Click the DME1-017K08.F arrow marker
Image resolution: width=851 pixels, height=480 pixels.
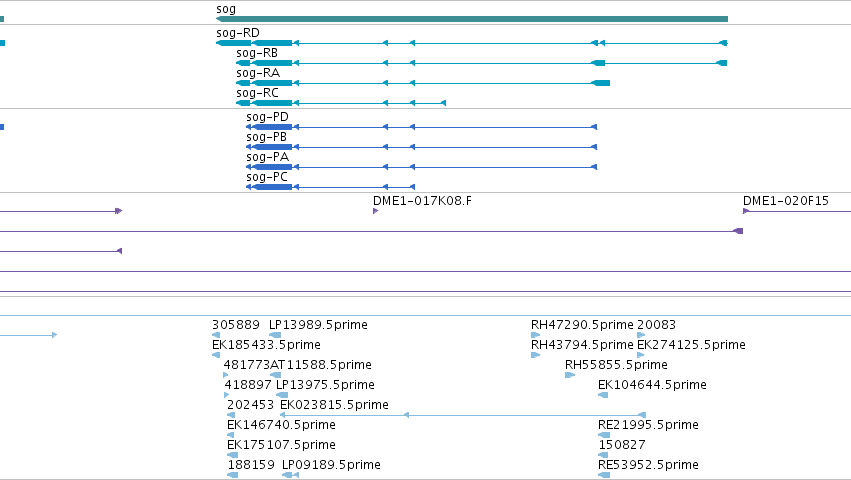376,211
